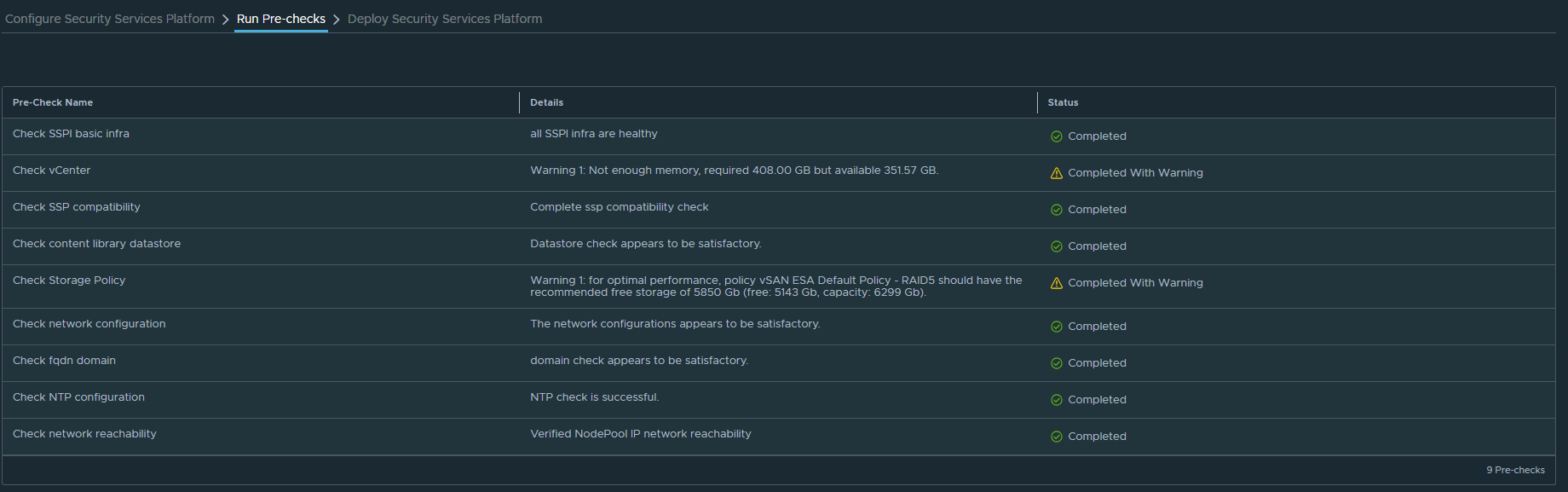Click green check icon for Check fqdn domain
The height and width of the screenshot is (492, 1568).
pyautogui.click(x=1056, y=363)
